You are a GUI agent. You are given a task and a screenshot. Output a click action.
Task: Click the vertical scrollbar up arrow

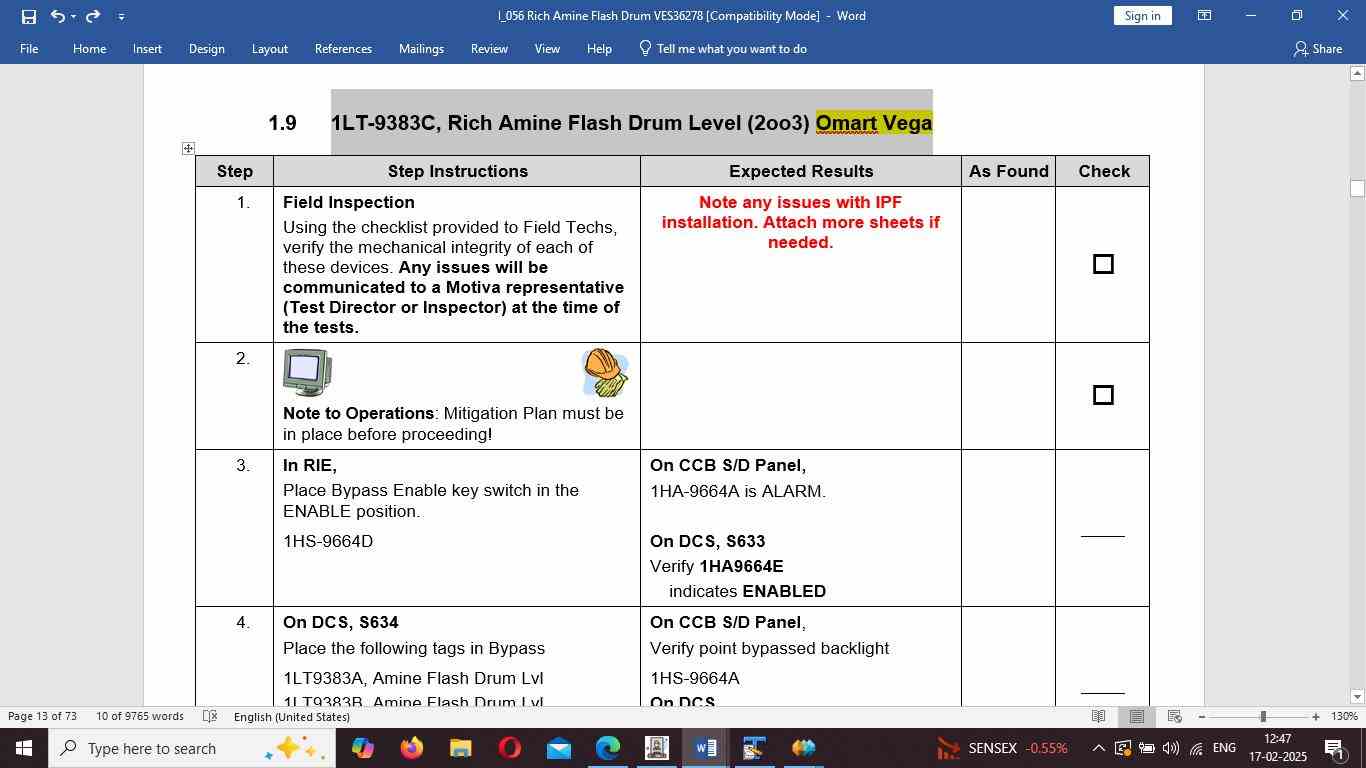[x=1357, y=73]
